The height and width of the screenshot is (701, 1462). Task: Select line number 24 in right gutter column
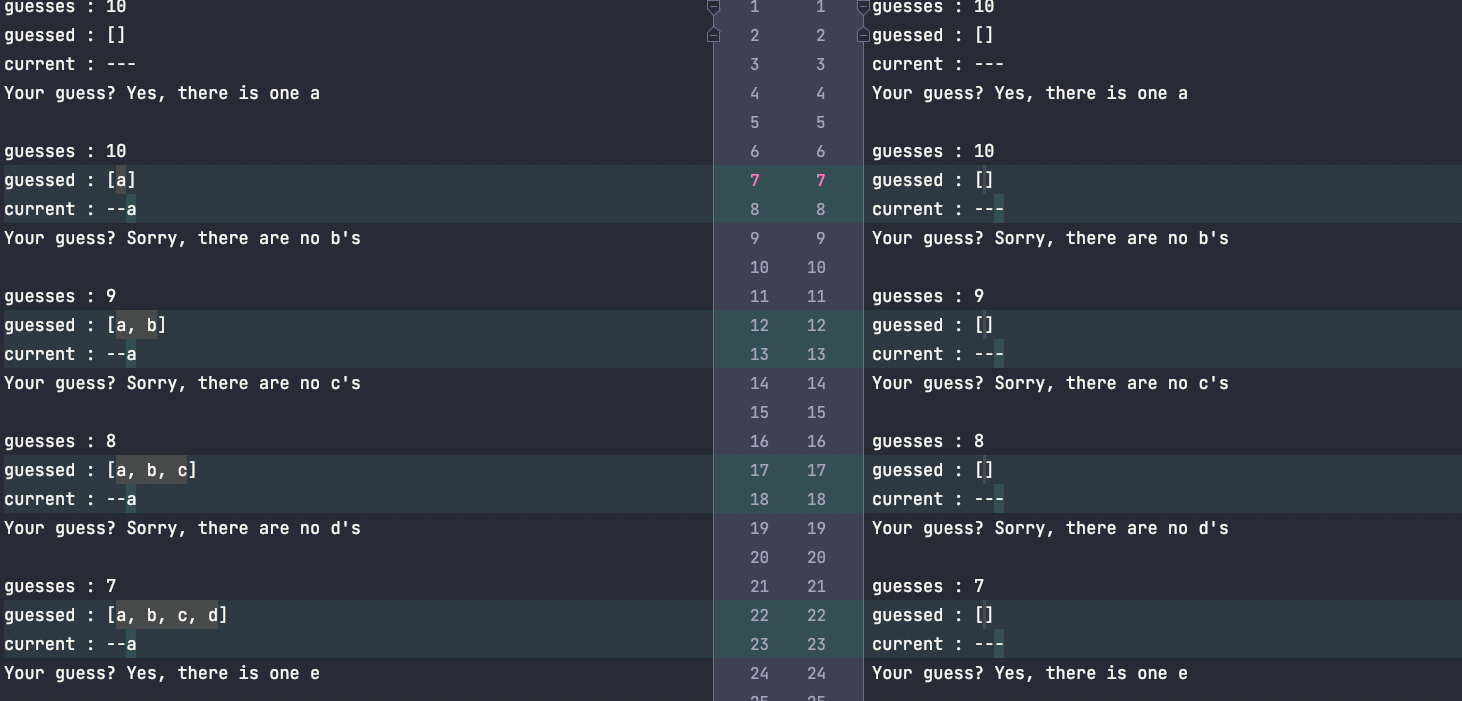click(x=816, y=673)
